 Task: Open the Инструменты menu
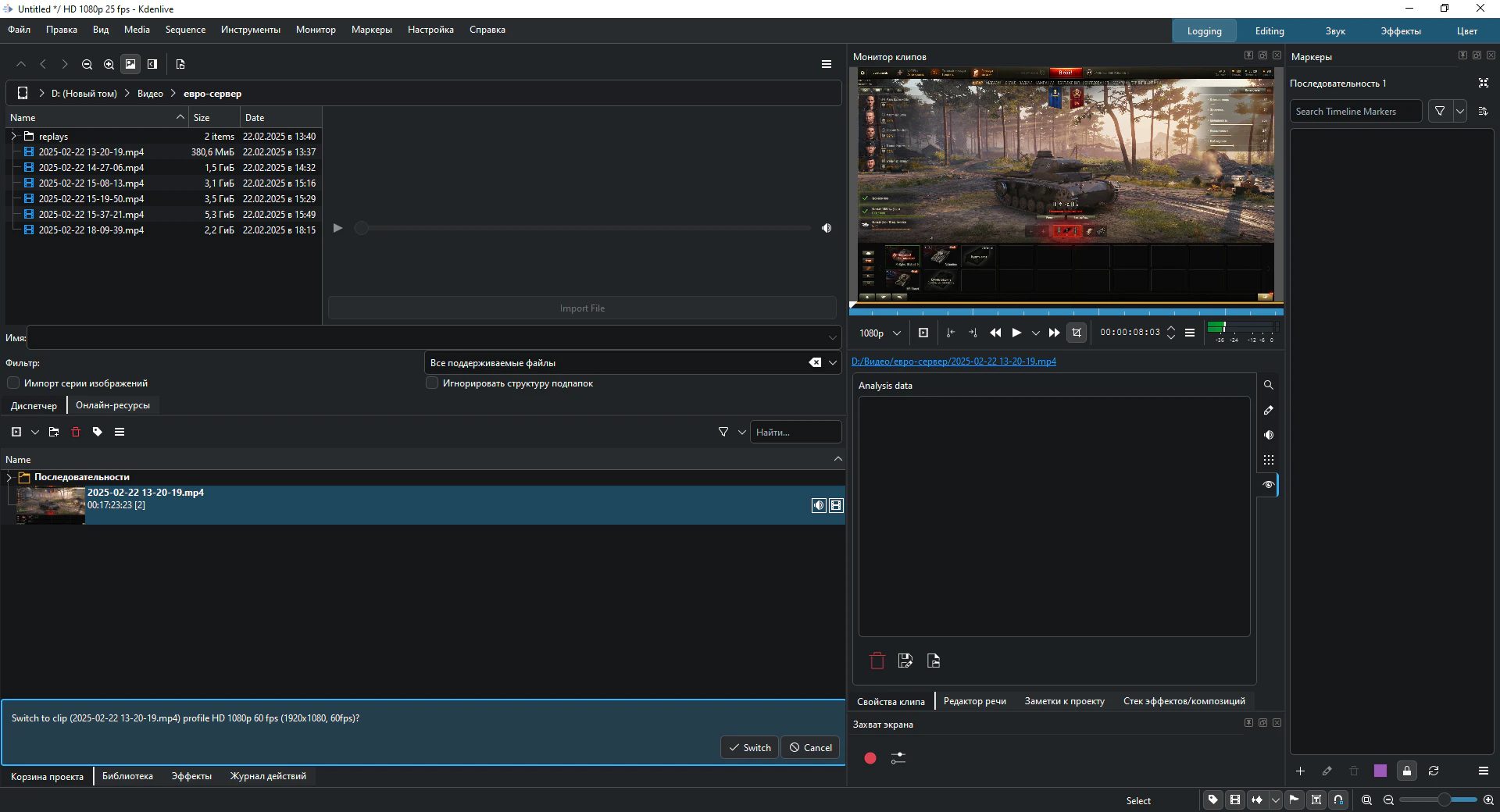(x=250, y=30)
